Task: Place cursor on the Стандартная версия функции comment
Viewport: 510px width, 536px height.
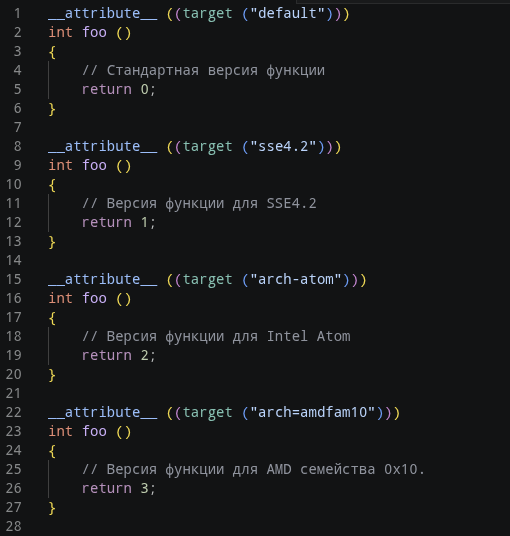Action: (x=204, y=70)
